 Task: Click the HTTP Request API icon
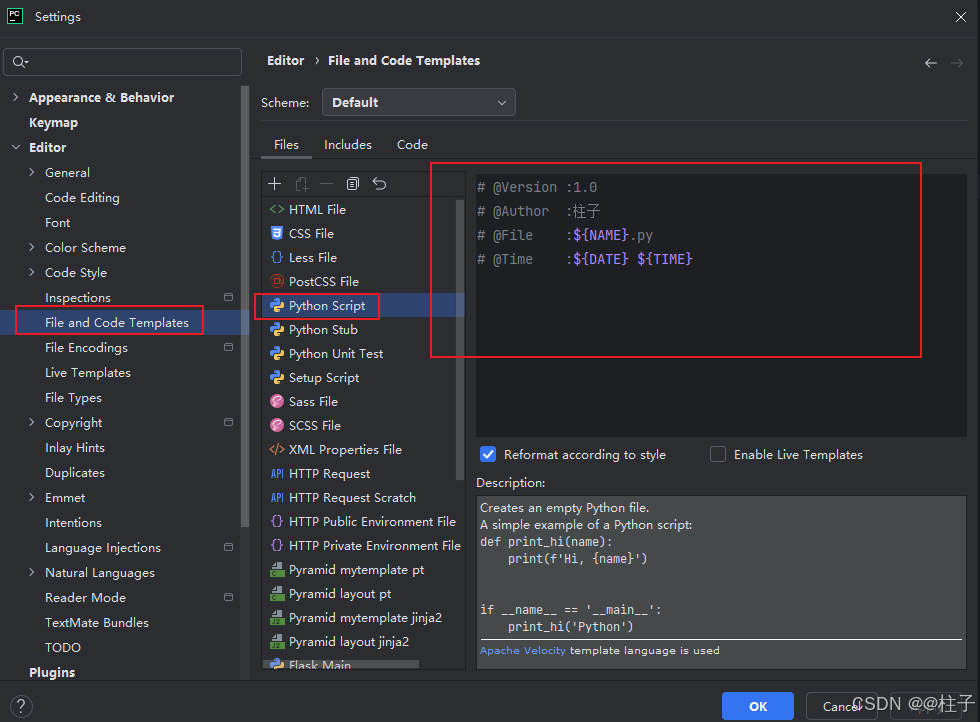(277, 474)
